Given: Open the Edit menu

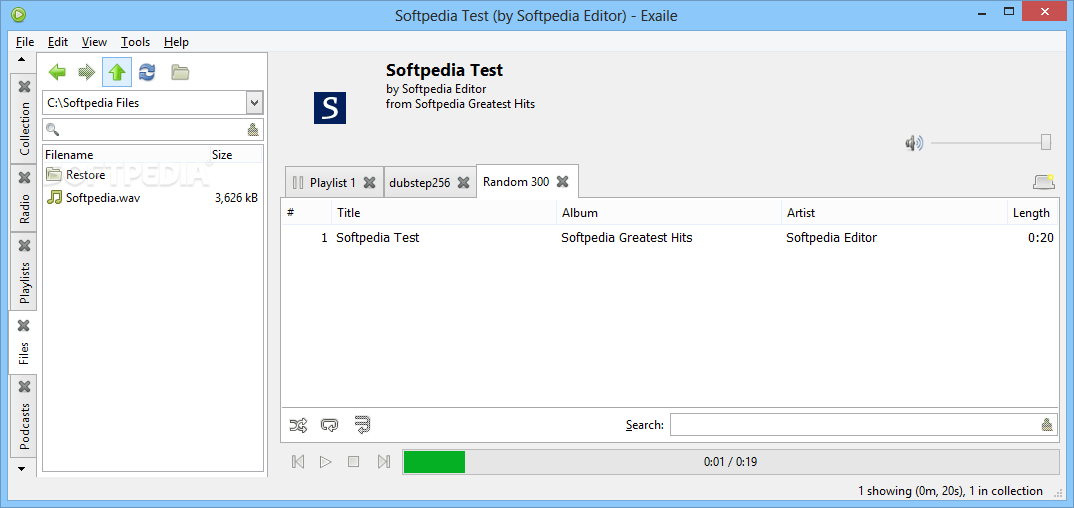Looking at the screenshot, I should pos(58,42).
